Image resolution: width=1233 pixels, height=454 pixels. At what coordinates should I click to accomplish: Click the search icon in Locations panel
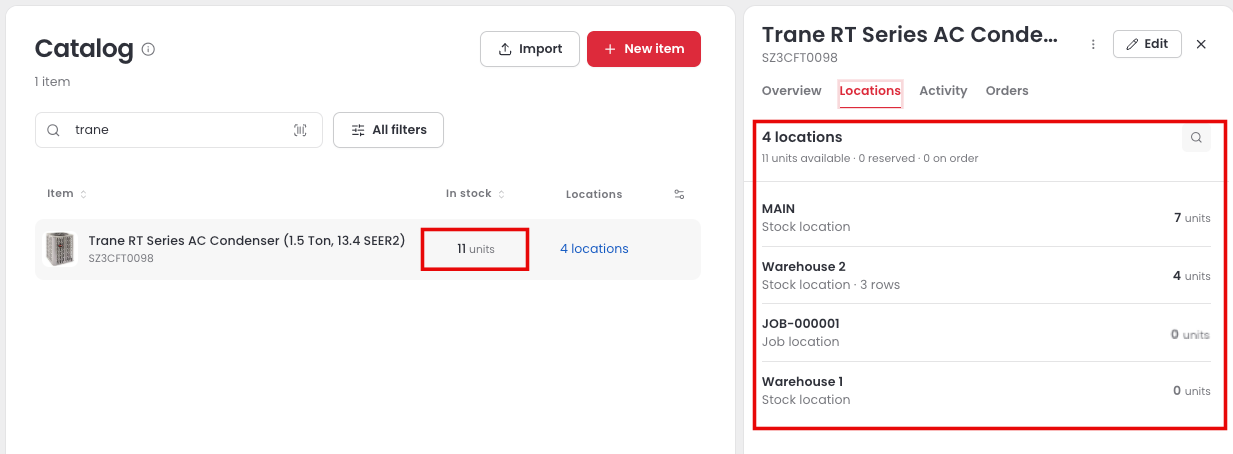1196,138
